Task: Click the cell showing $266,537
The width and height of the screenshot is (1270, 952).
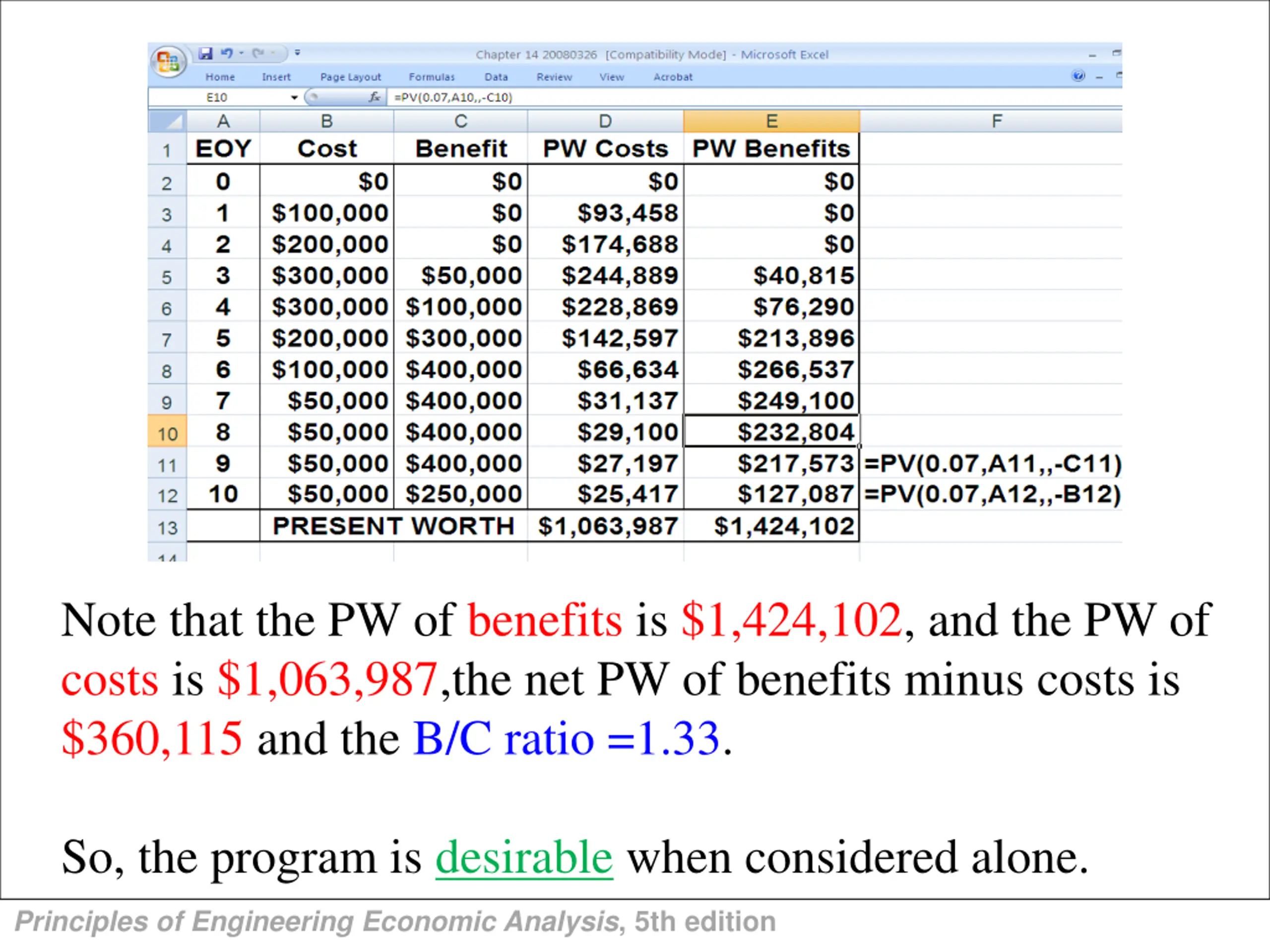Action: coord(771,369)
